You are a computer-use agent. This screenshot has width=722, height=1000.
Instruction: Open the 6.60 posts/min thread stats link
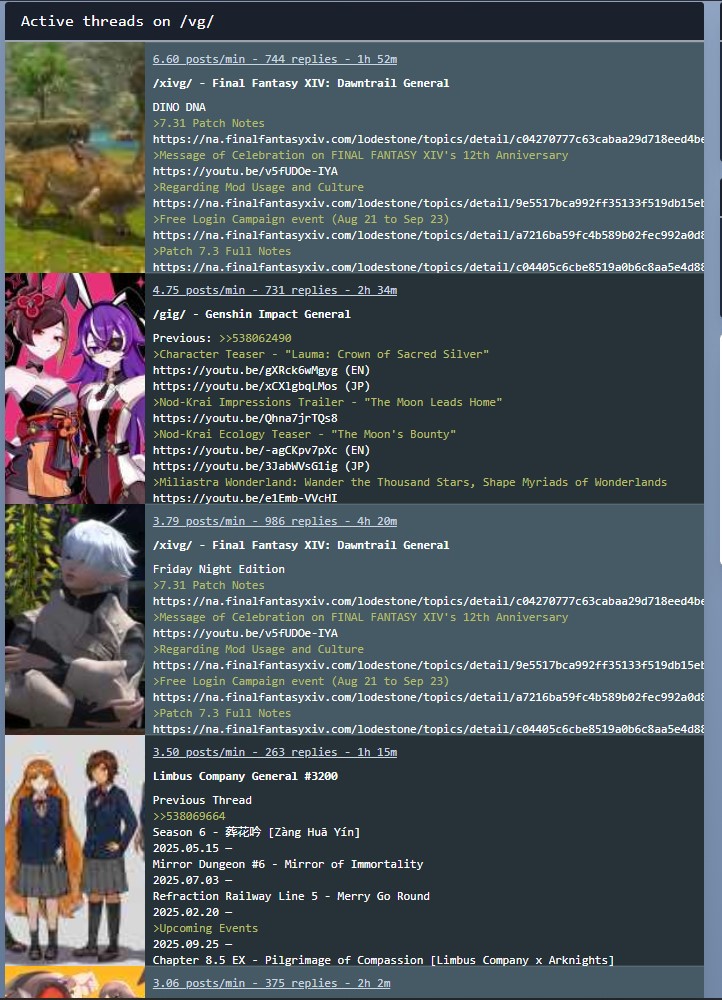point(275,59)
